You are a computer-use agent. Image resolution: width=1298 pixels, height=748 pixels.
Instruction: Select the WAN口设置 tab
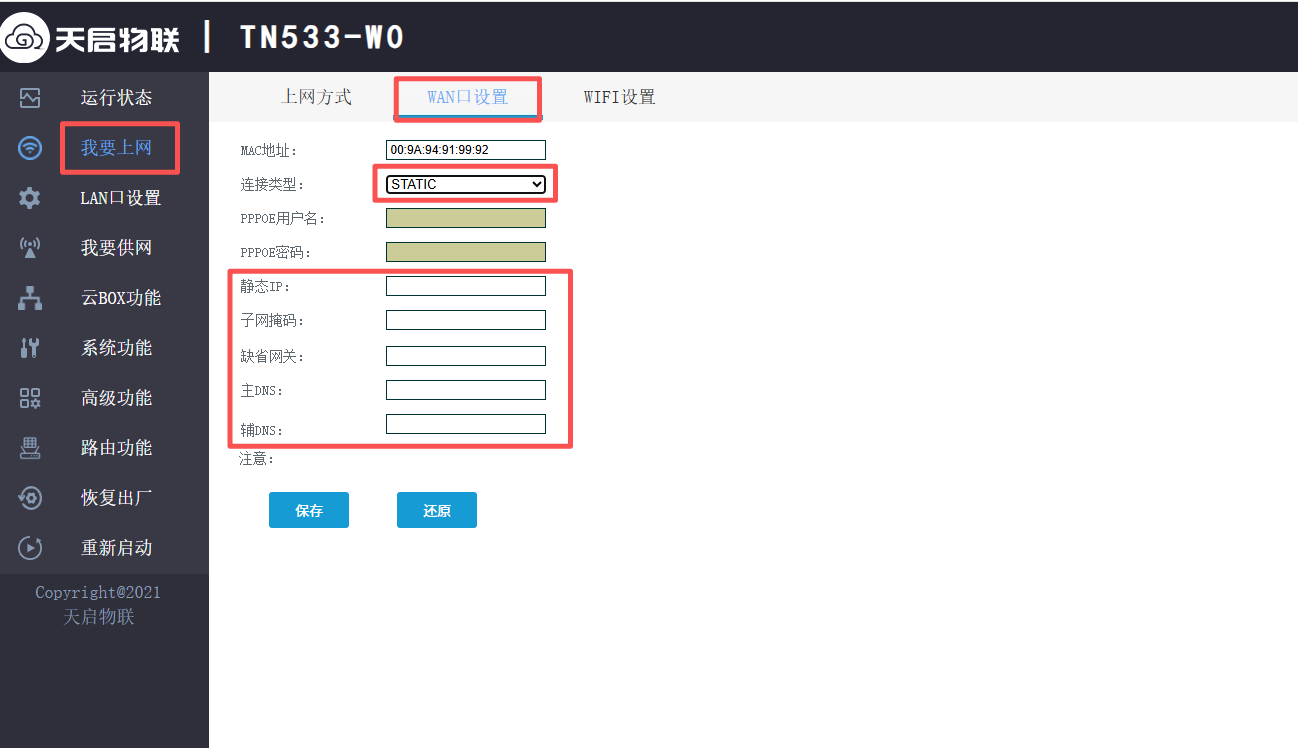point(467,97)
